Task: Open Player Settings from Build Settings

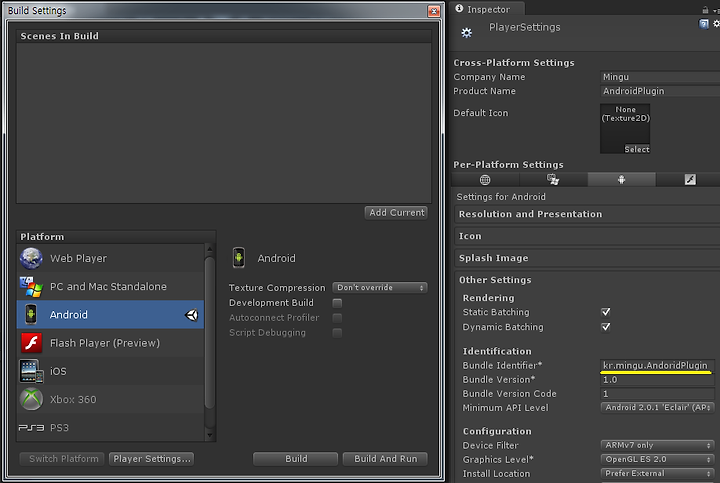Action: point(151,459)
